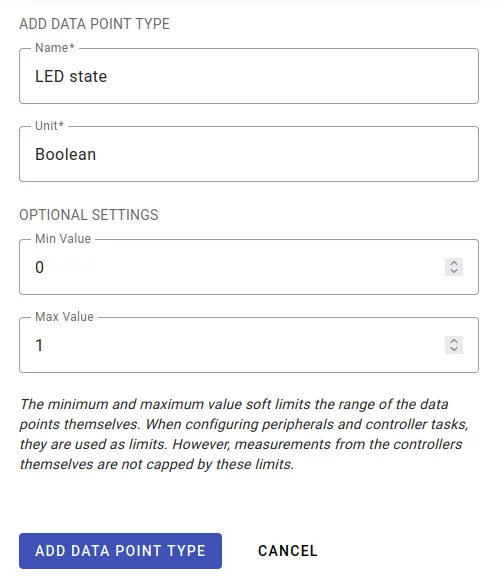Click the help line starting 'they are used'
Image resolution: width=497 pixels, height=587 pixels.
pyautogui.click(x=241, y=444)
